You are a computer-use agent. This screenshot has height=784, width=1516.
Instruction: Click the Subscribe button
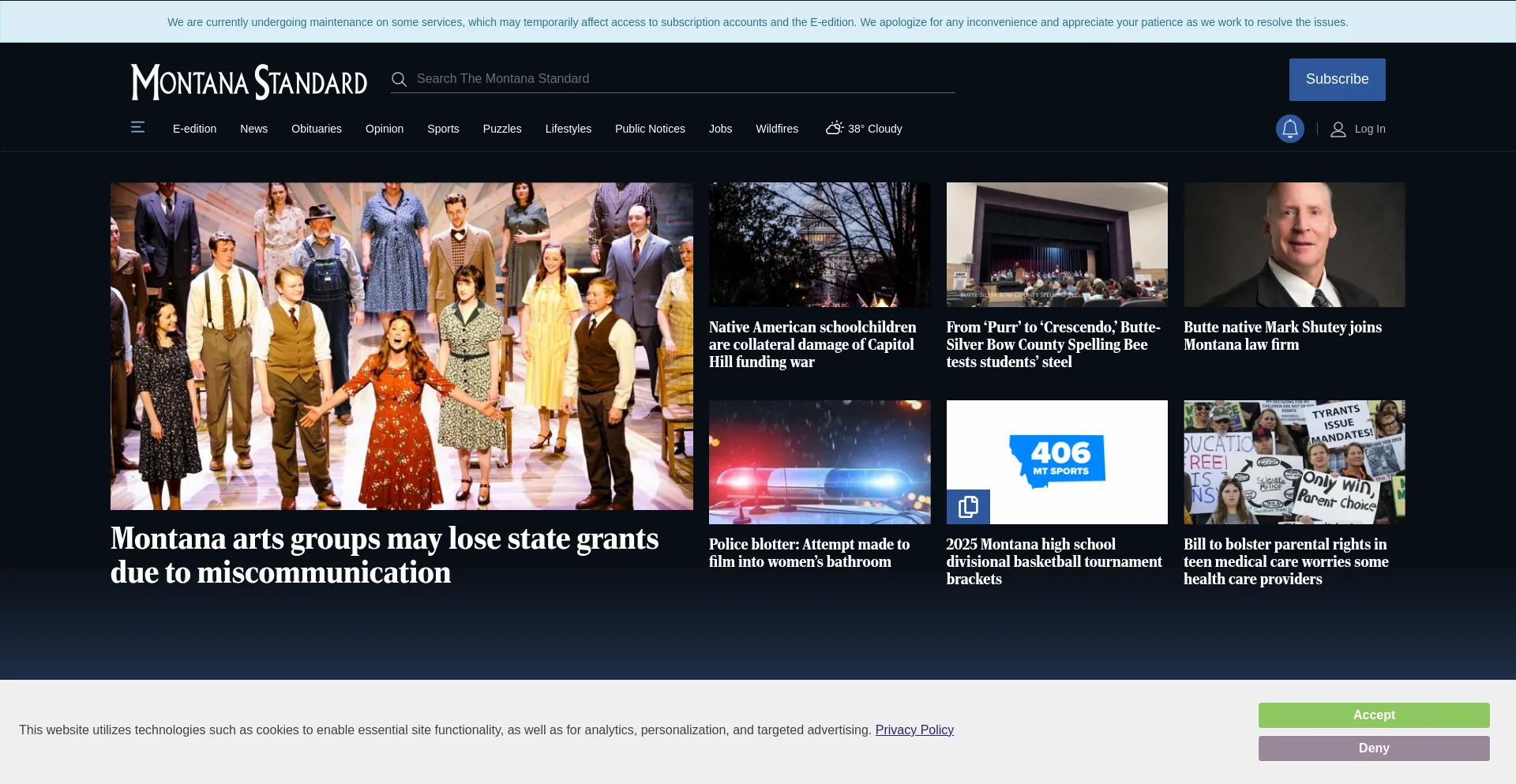click(x=1337, y=80)
